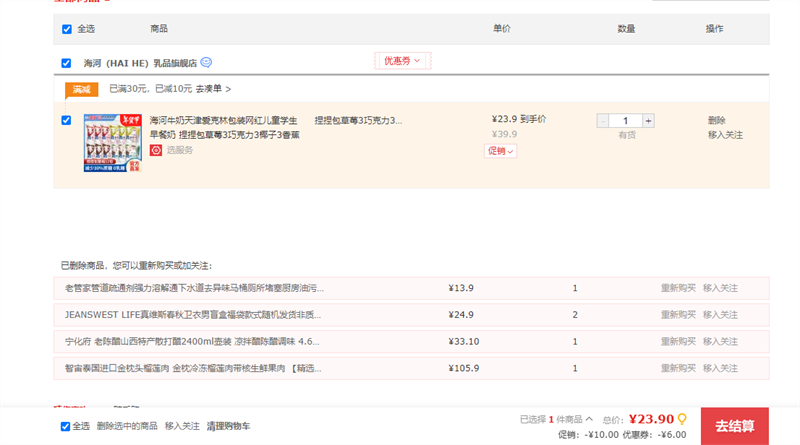This screenshot has width=800, height=445.
Task: Click 删除 to remove the milk item
Action: pos(716,120)
